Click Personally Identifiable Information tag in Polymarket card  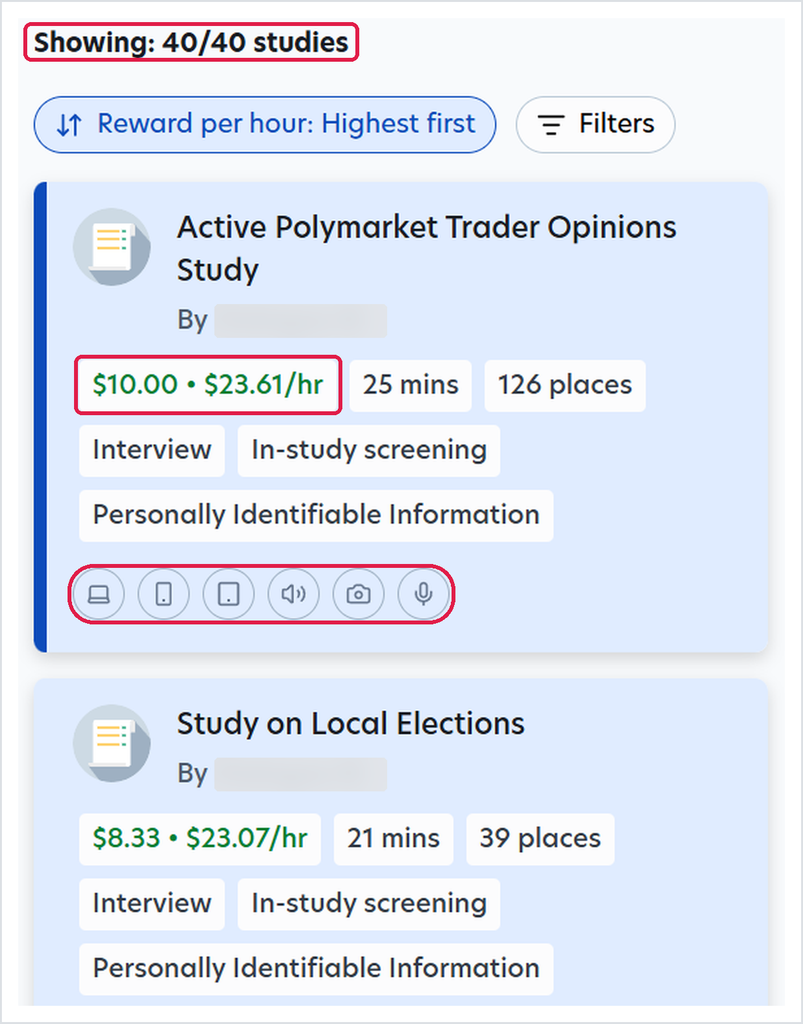[x=316, y=516]
